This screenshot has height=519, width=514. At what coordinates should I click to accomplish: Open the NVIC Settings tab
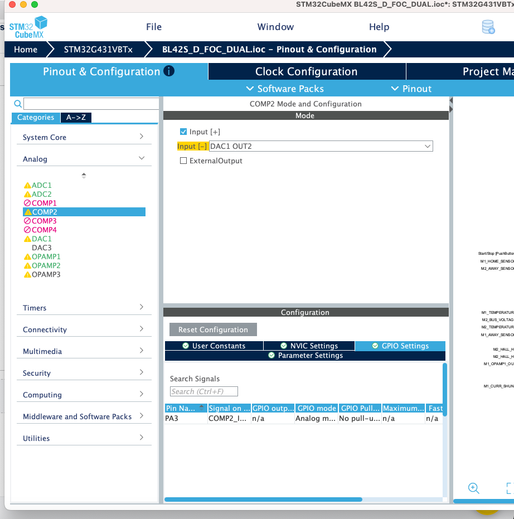[x=309, y=346]
